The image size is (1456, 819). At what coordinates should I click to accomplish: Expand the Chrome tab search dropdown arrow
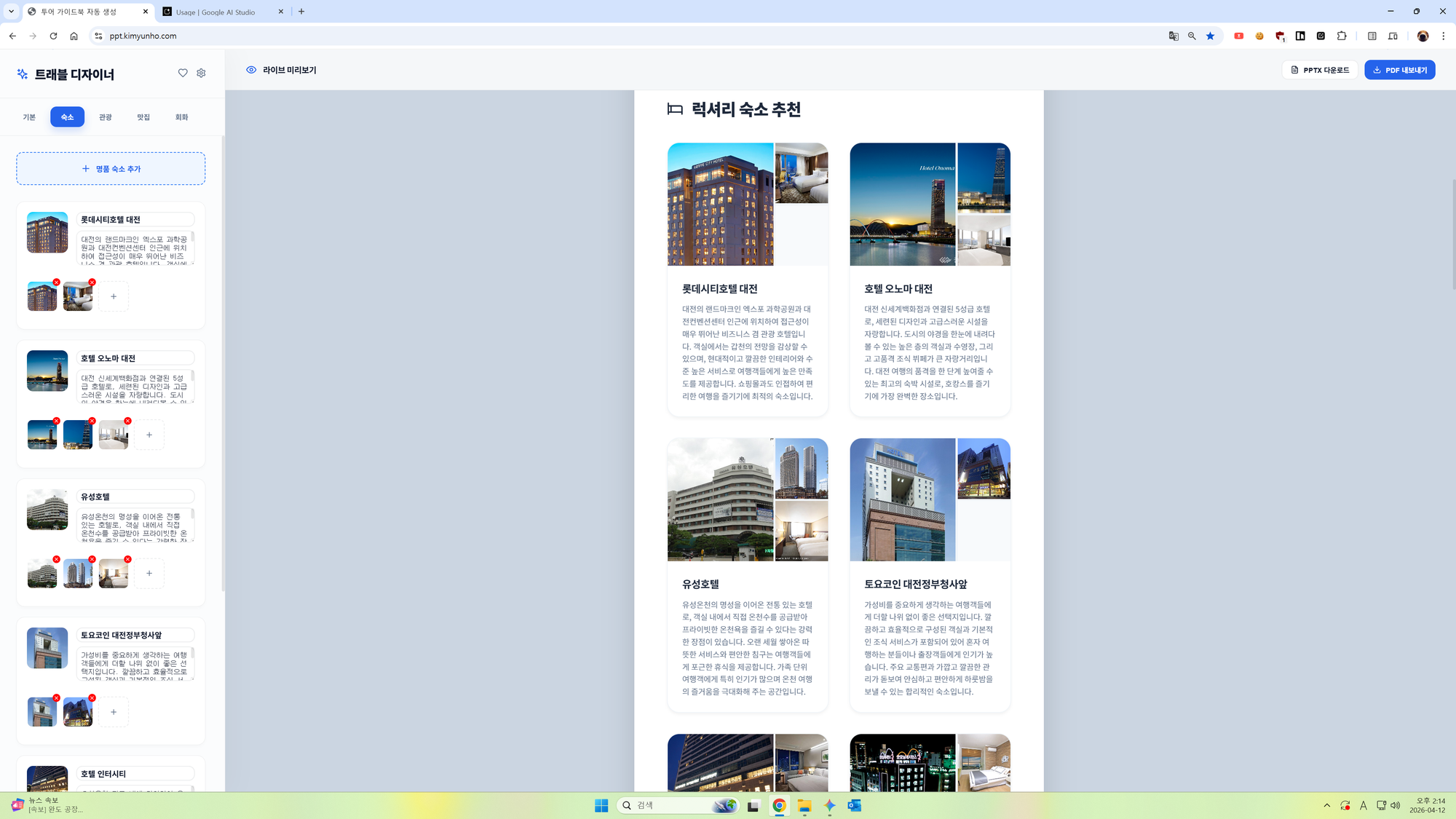[11, 12]
